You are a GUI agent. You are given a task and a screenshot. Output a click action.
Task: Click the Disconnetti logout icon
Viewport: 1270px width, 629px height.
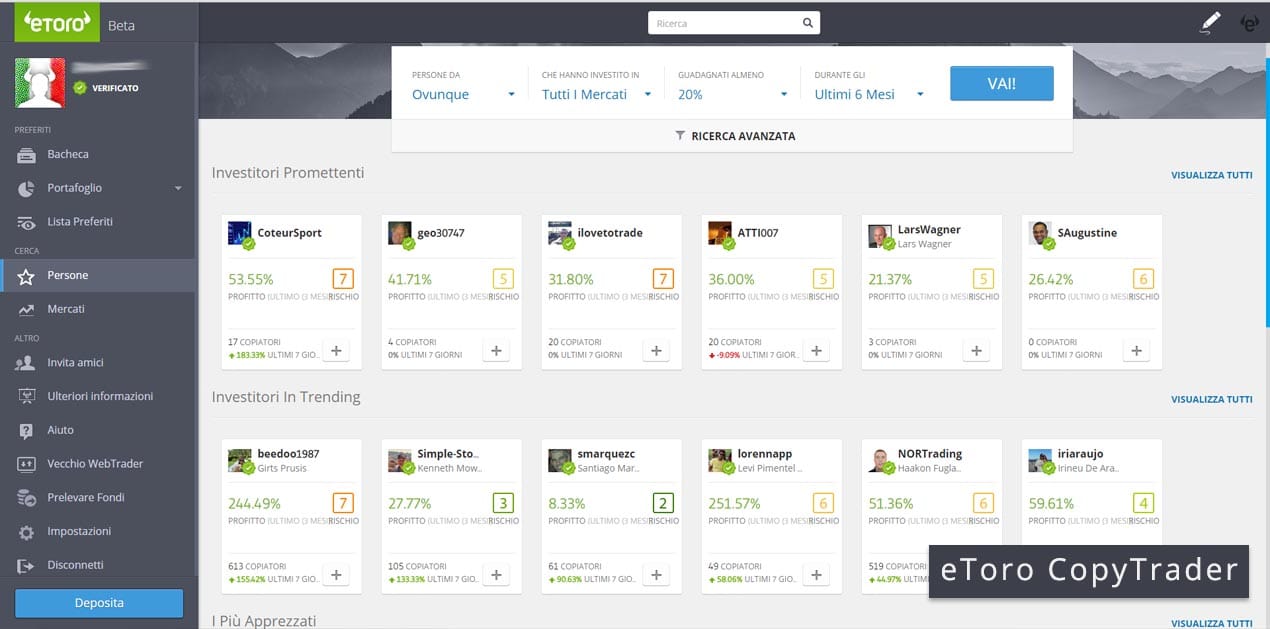(27, 565)
